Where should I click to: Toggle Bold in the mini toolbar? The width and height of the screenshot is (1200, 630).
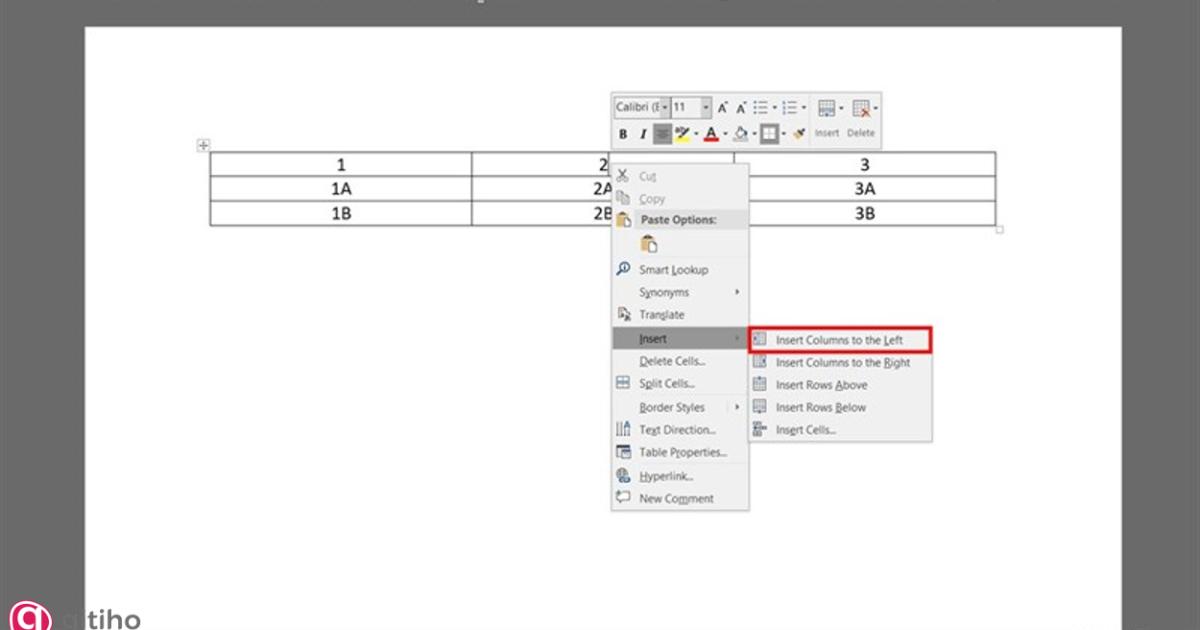pyautogui.click(x=623, y=134)
